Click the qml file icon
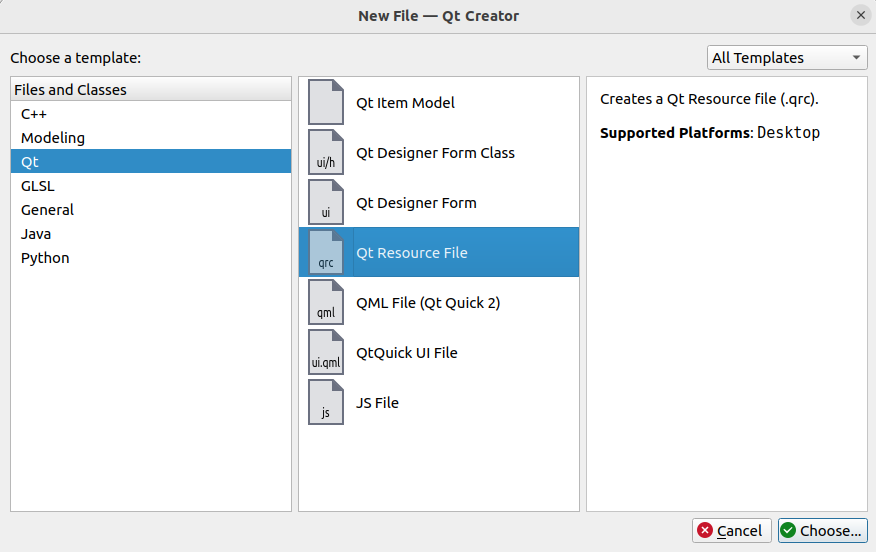Image resolution: width=876 pixels, height=552 pixels. tap(325, 303)
